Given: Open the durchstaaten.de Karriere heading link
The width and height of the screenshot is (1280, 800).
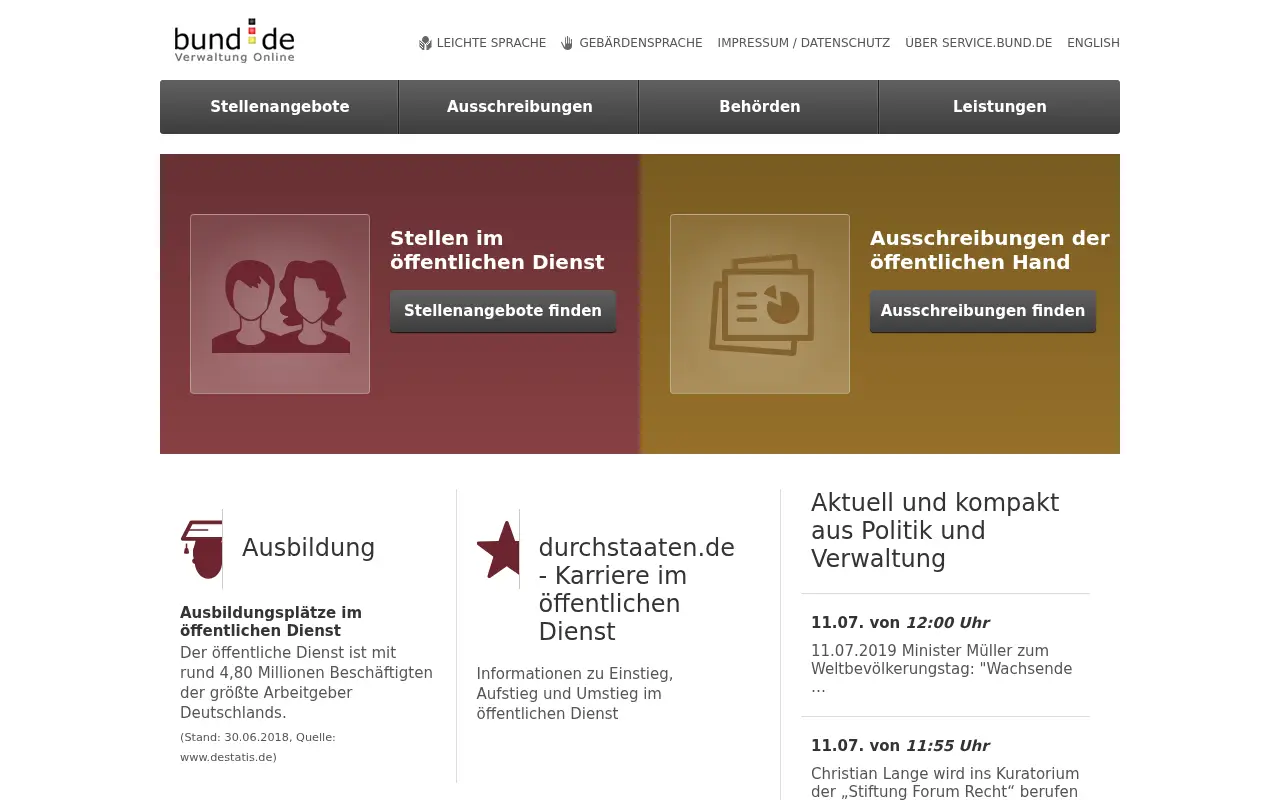Looking at the screenshot, I should pos(637,590).
